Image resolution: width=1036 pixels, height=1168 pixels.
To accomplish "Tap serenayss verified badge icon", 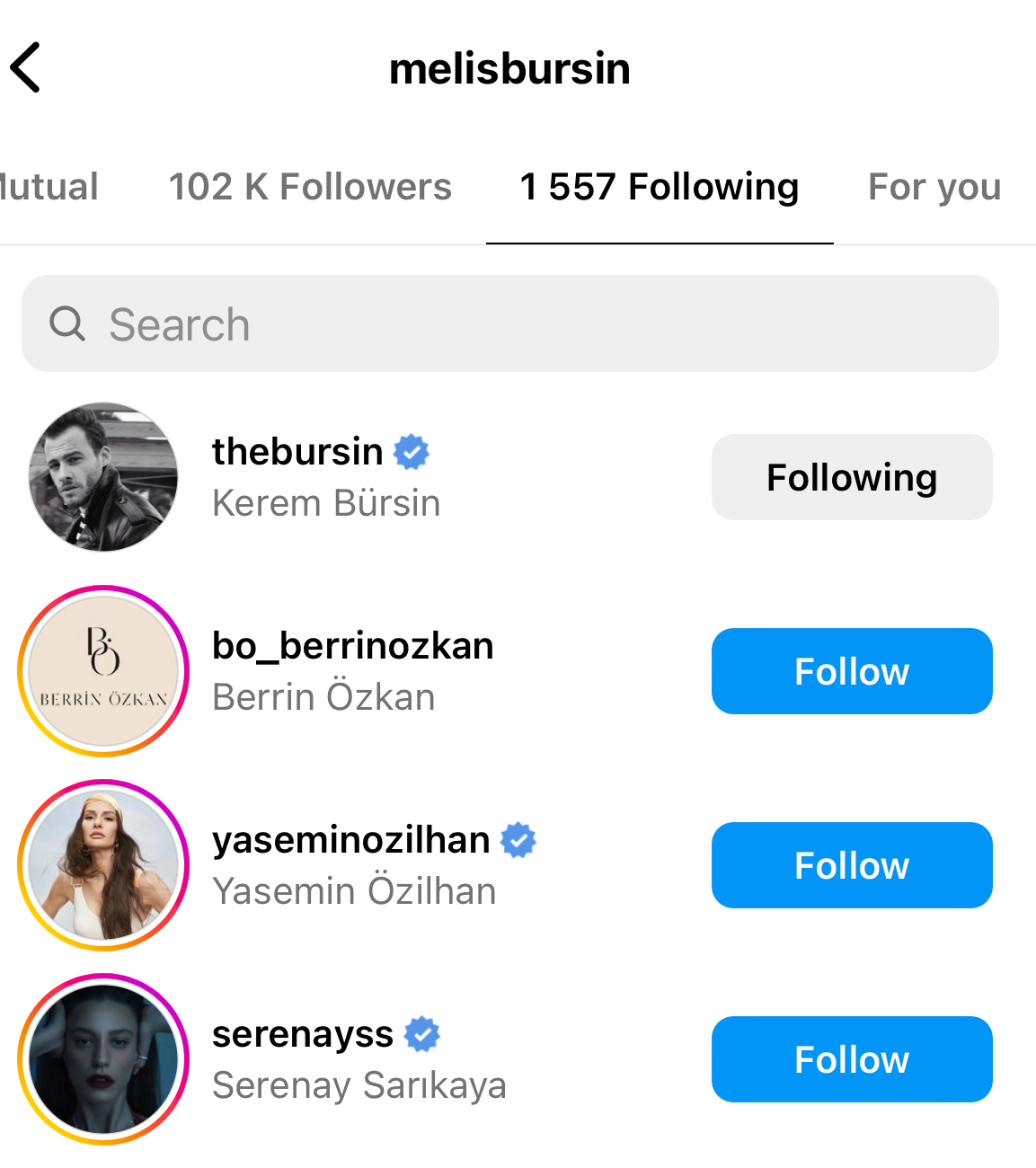I will (x=421, y=1034).
